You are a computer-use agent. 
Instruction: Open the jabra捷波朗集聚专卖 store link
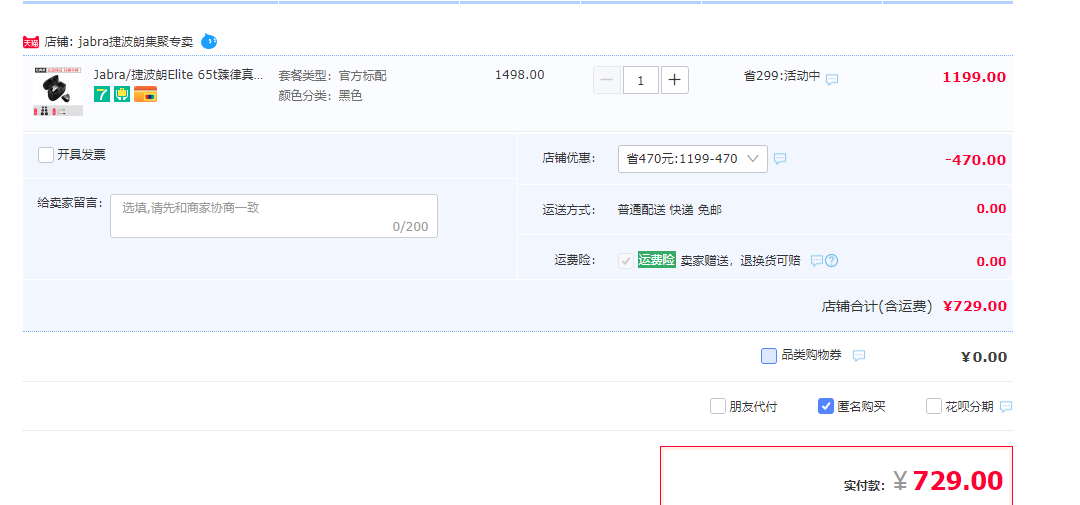136,42
